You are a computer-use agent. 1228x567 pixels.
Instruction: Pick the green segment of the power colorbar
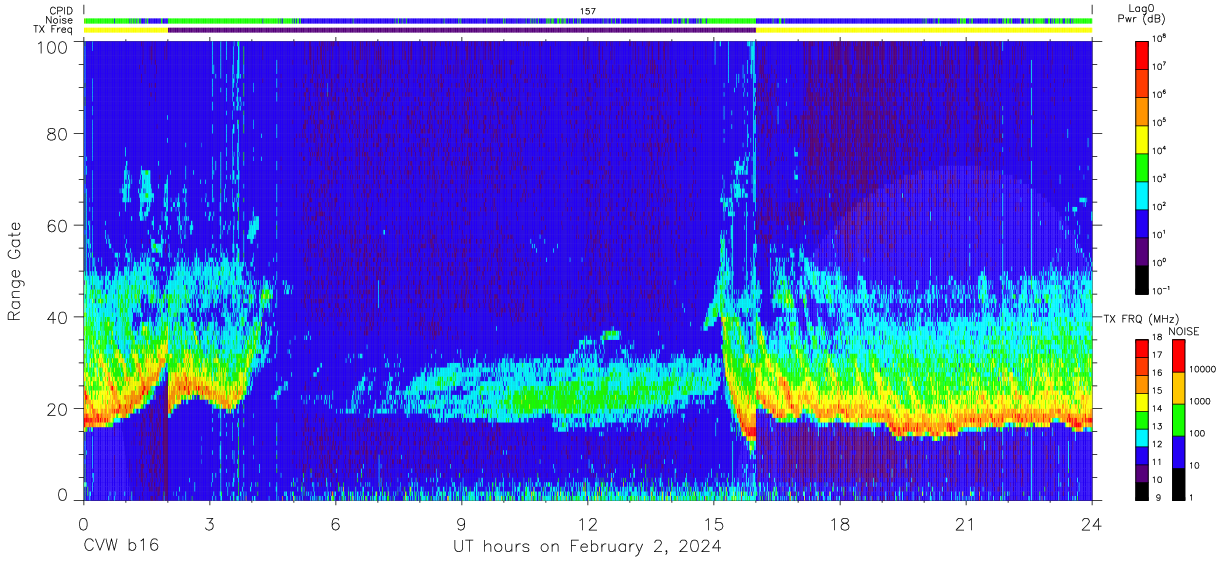(x=1143, y=166)
